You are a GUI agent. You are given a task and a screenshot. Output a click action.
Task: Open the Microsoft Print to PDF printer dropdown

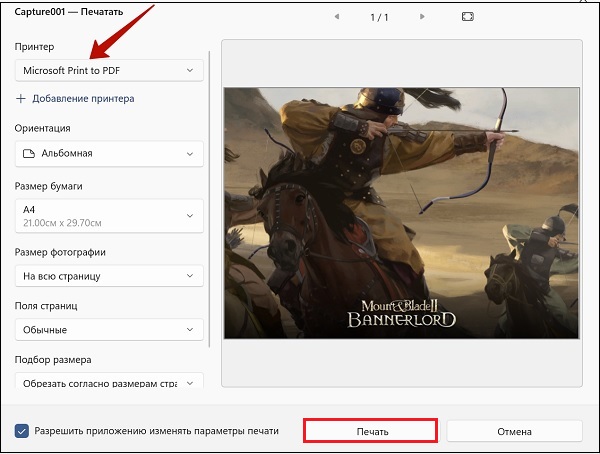[109, 70]
